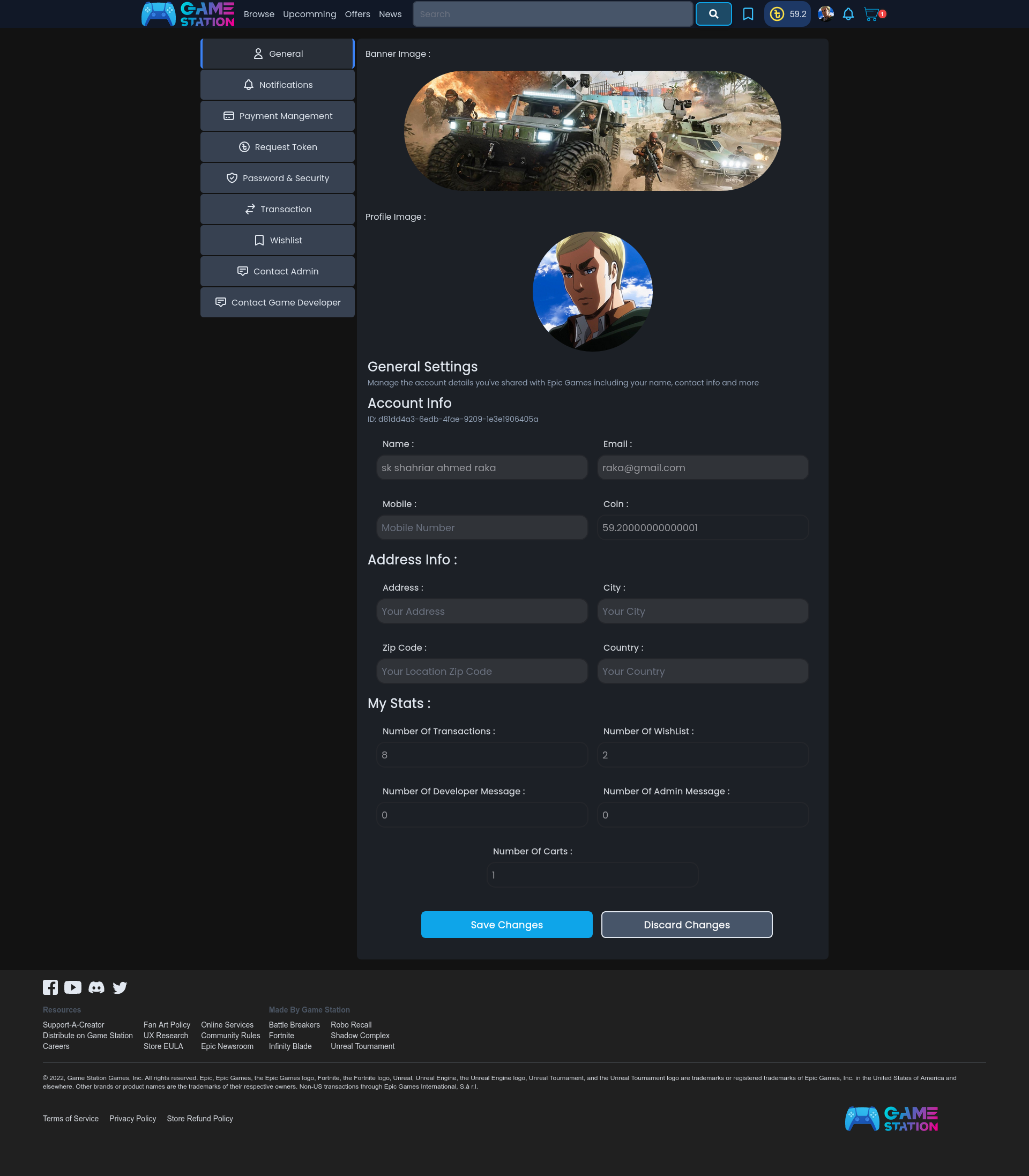Click the Number Of Admin Message field
The height and width of the screenshot is (1176, 1029).
[x=703, y=815]
